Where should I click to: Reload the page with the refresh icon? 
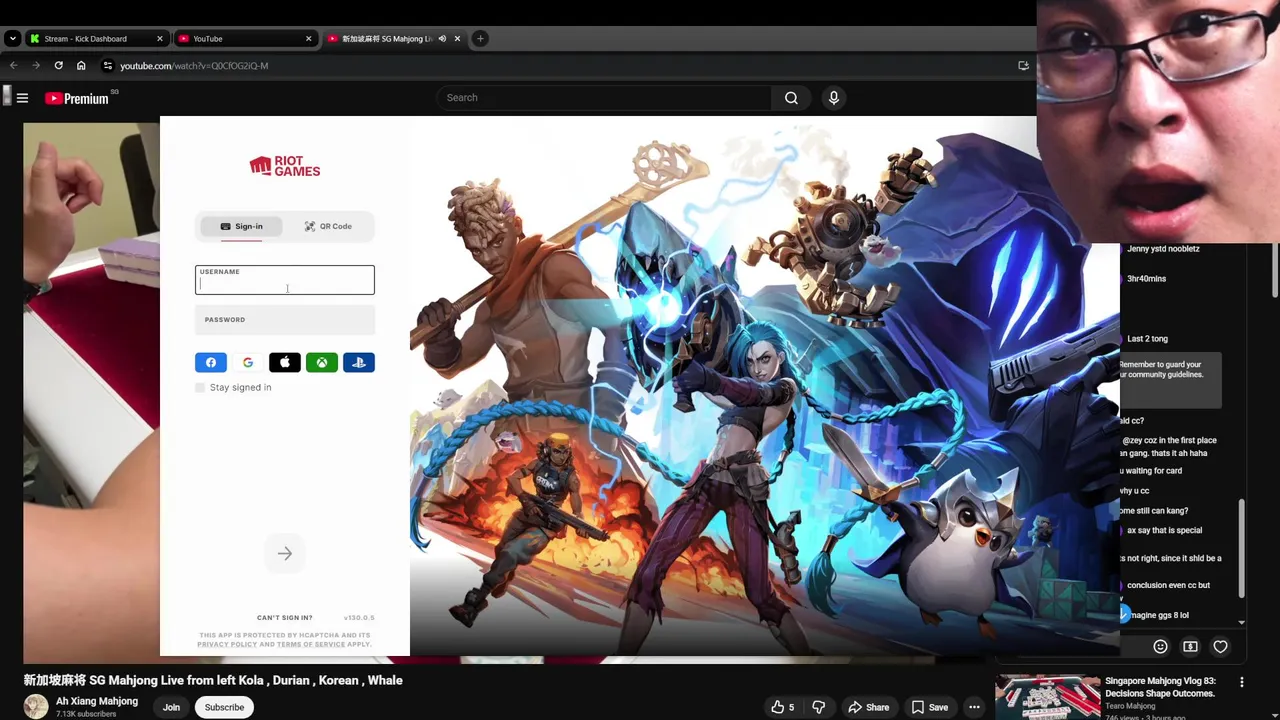[x=59, y=66]
